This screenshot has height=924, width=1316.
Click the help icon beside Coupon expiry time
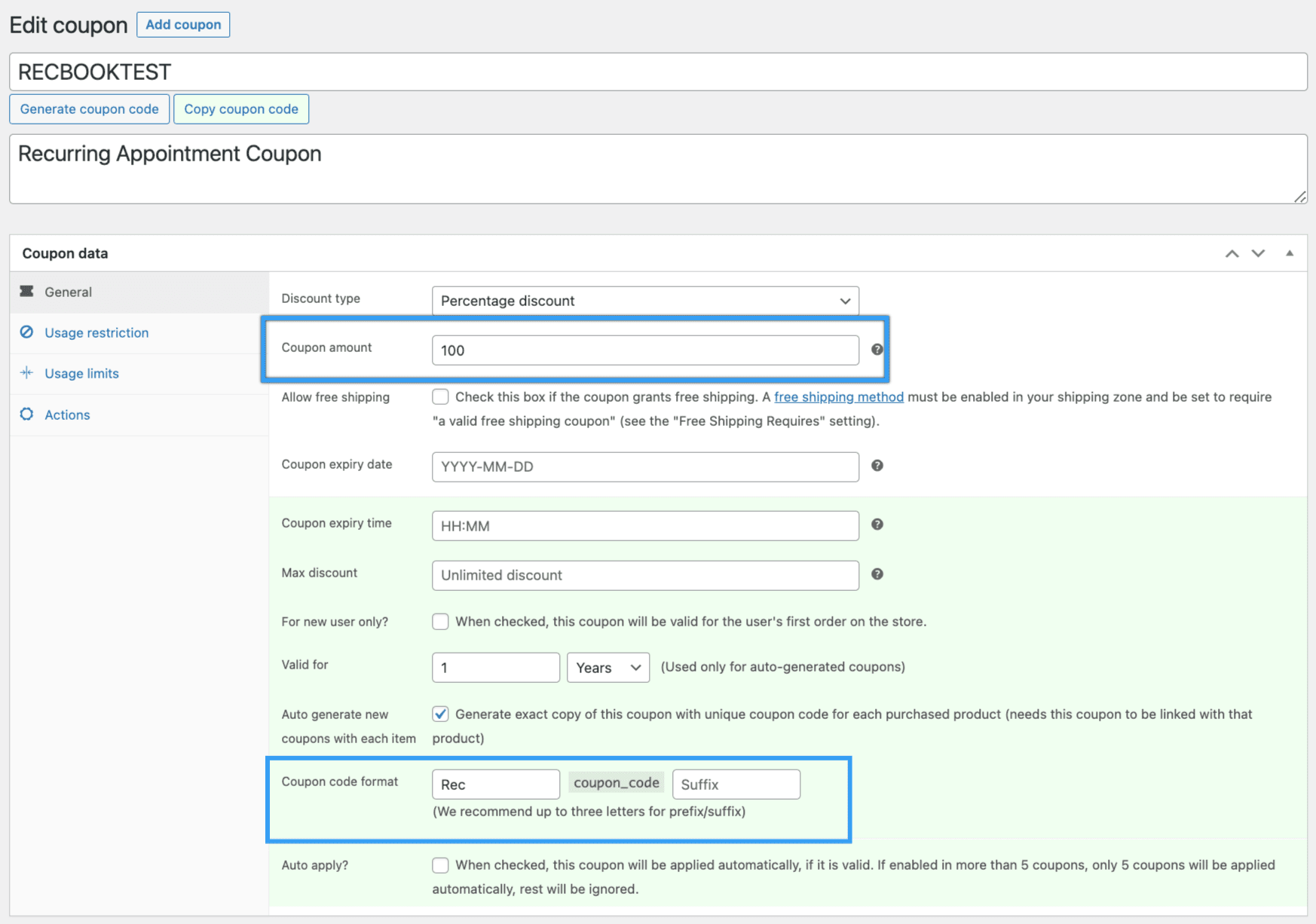[x=877, y=525]
